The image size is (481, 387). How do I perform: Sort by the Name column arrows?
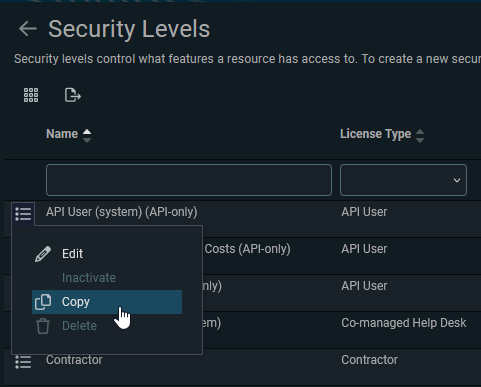[87, 135]
